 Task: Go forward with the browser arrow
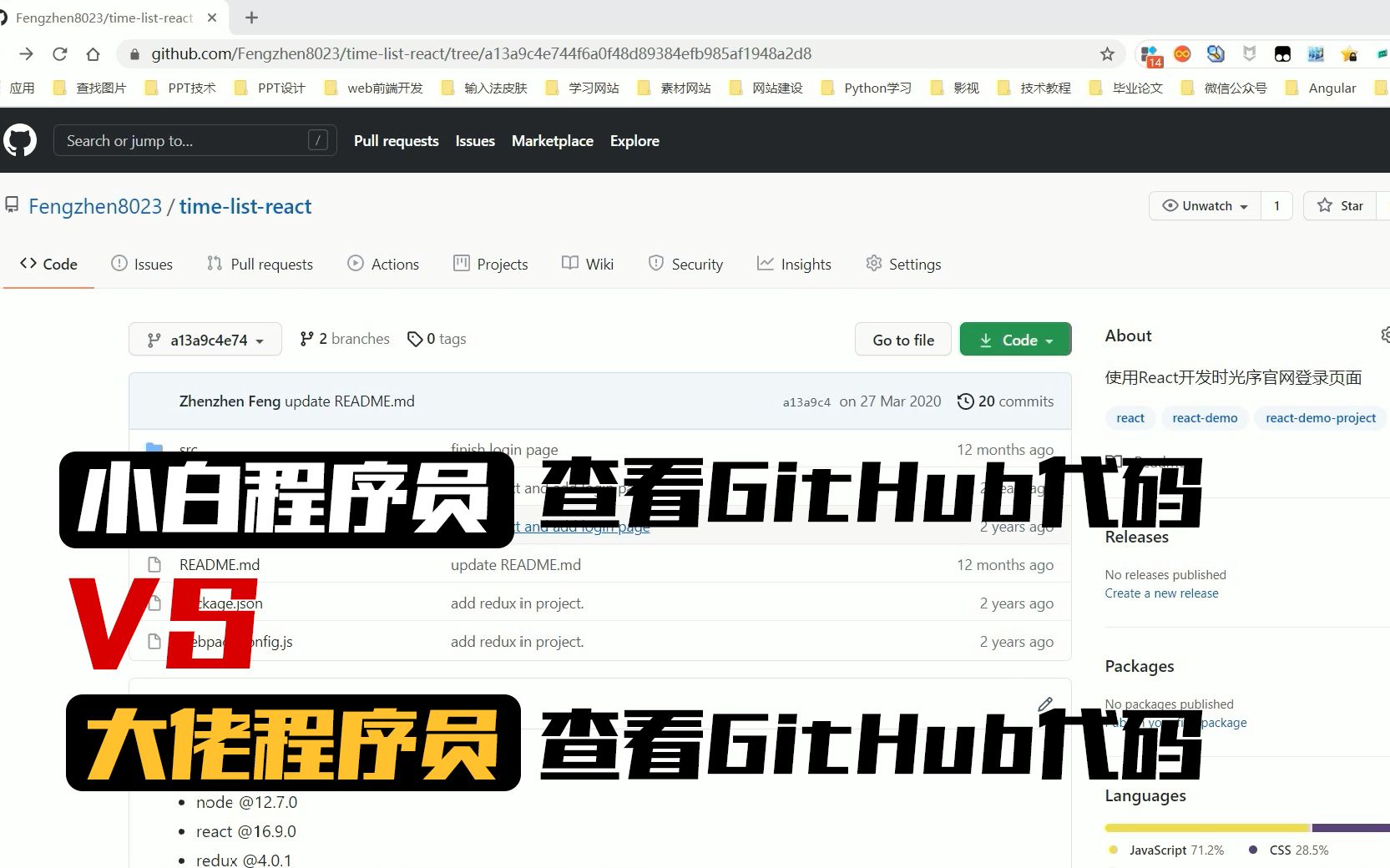pyautogui.click(x=26, y=54)
